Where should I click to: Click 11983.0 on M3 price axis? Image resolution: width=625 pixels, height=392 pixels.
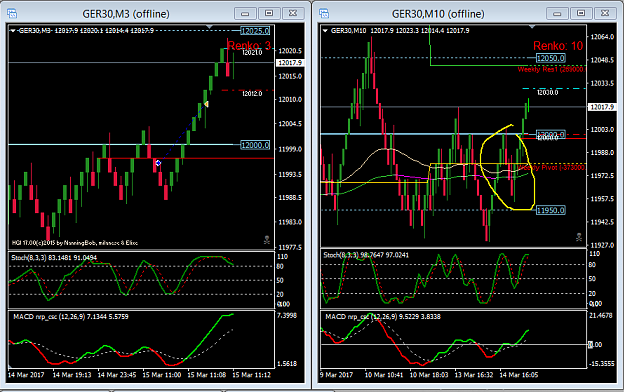pos(290,222)
